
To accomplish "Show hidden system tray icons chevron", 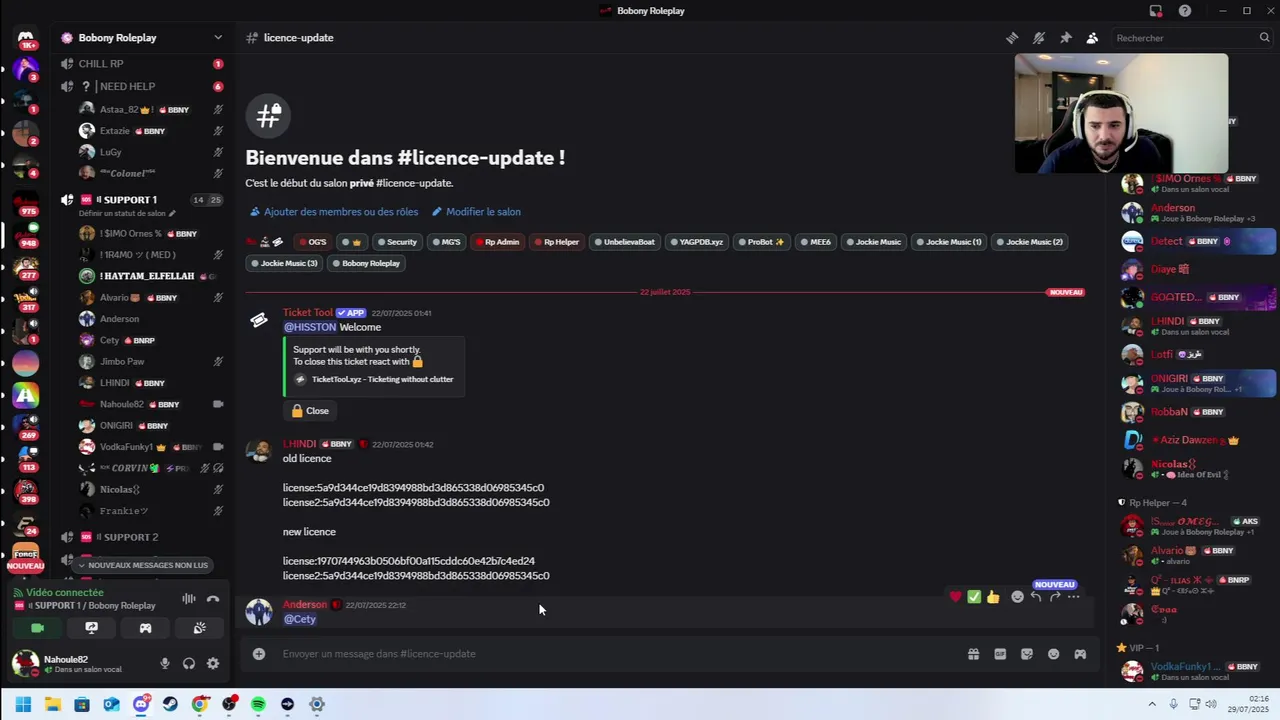I will [1152, 704].
